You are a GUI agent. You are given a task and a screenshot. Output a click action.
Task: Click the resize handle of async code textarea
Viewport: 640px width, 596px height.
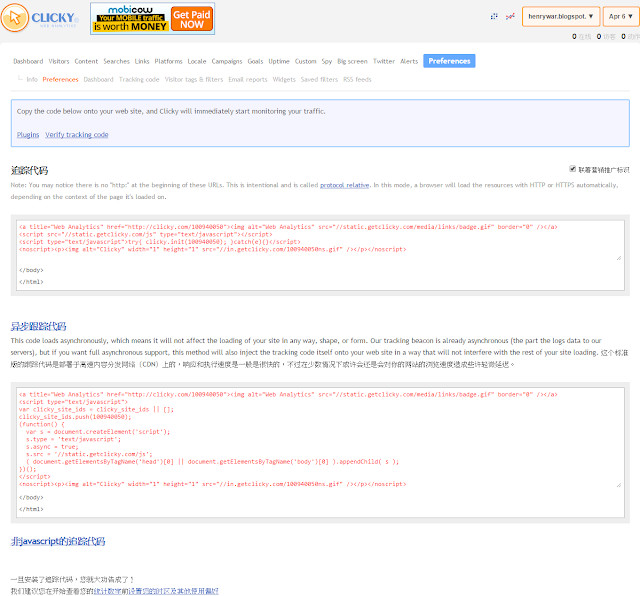coord(619,485)
